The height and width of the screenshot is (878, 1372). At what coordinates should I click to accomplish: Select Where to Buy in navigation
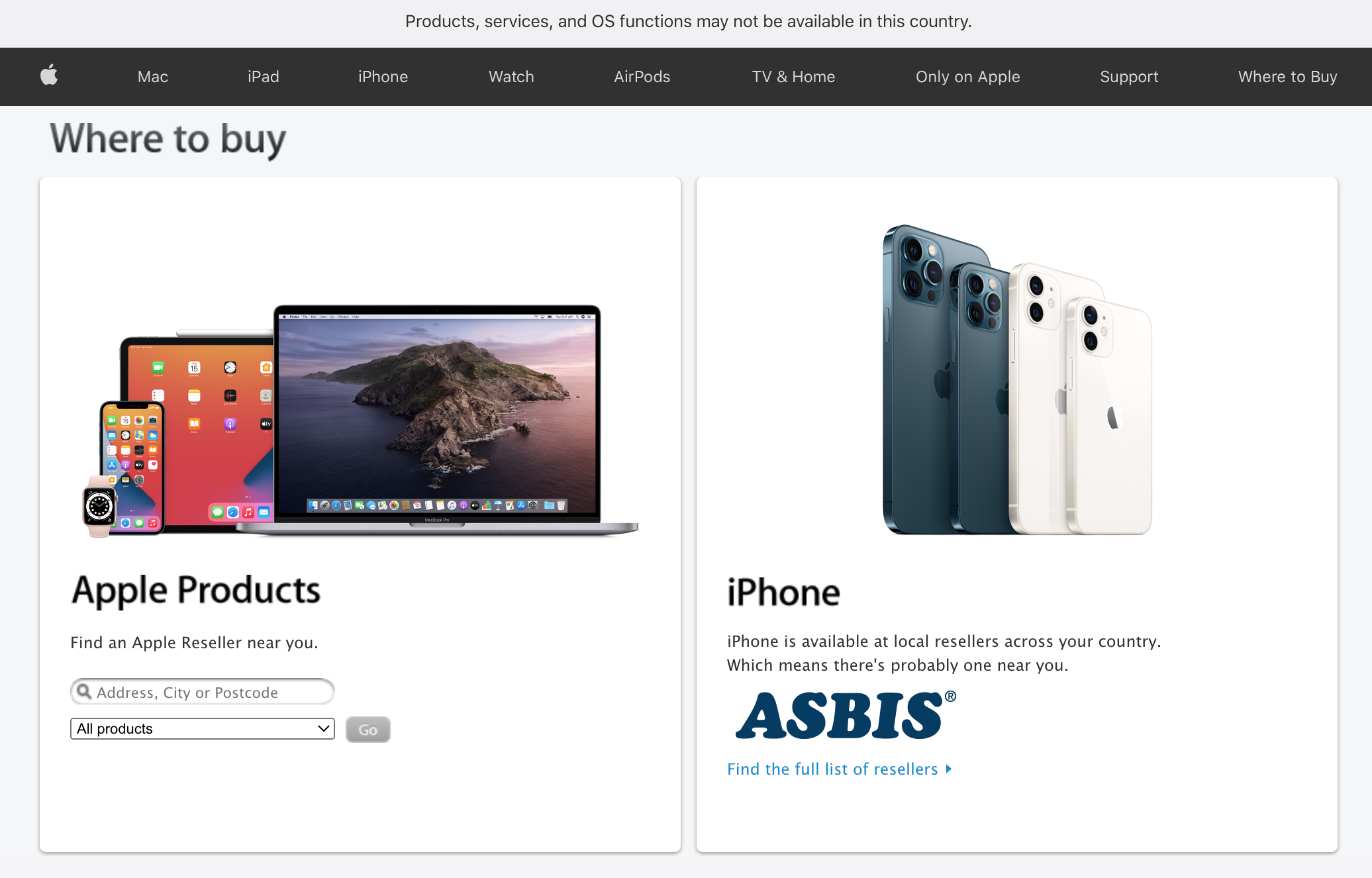tap(1288, 77)
